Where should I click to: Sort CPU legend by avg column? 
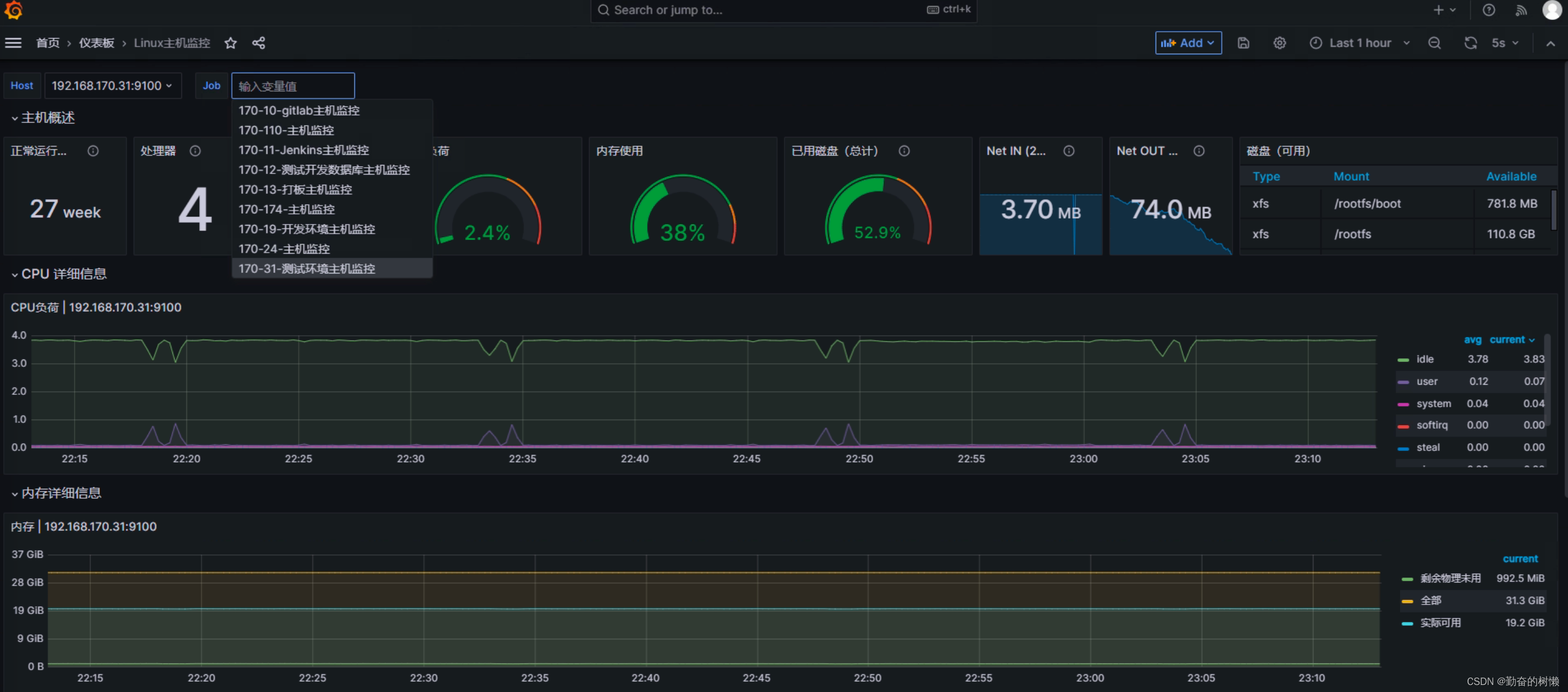coord(1472,340)
